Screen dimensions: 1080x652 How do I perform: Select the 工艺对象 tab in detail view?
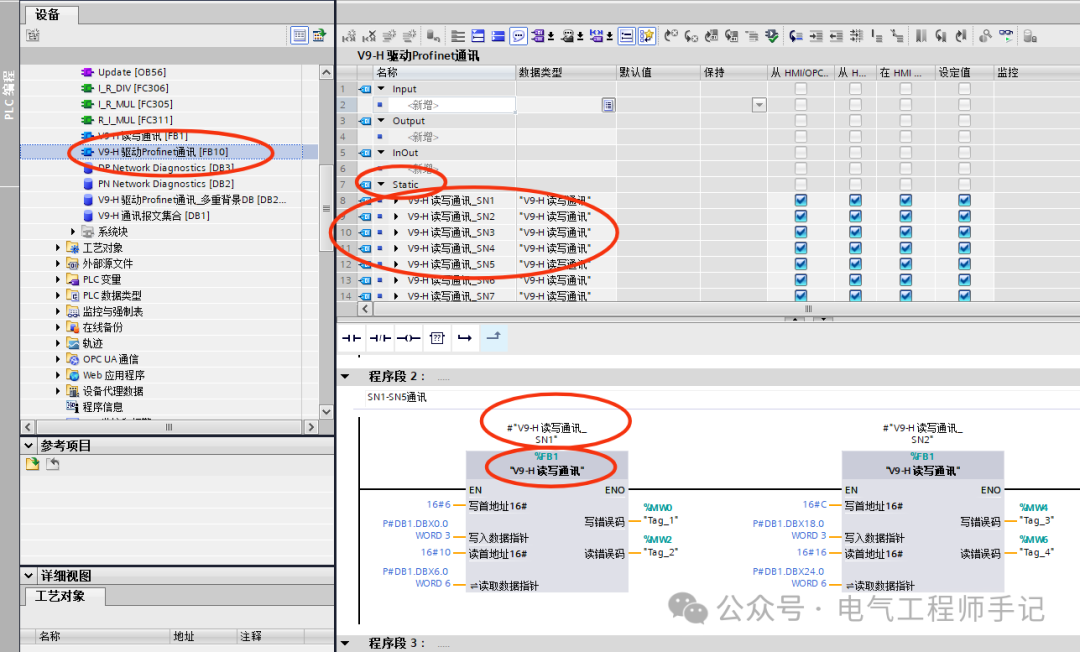pyautogui.click(x=63, y=596)
